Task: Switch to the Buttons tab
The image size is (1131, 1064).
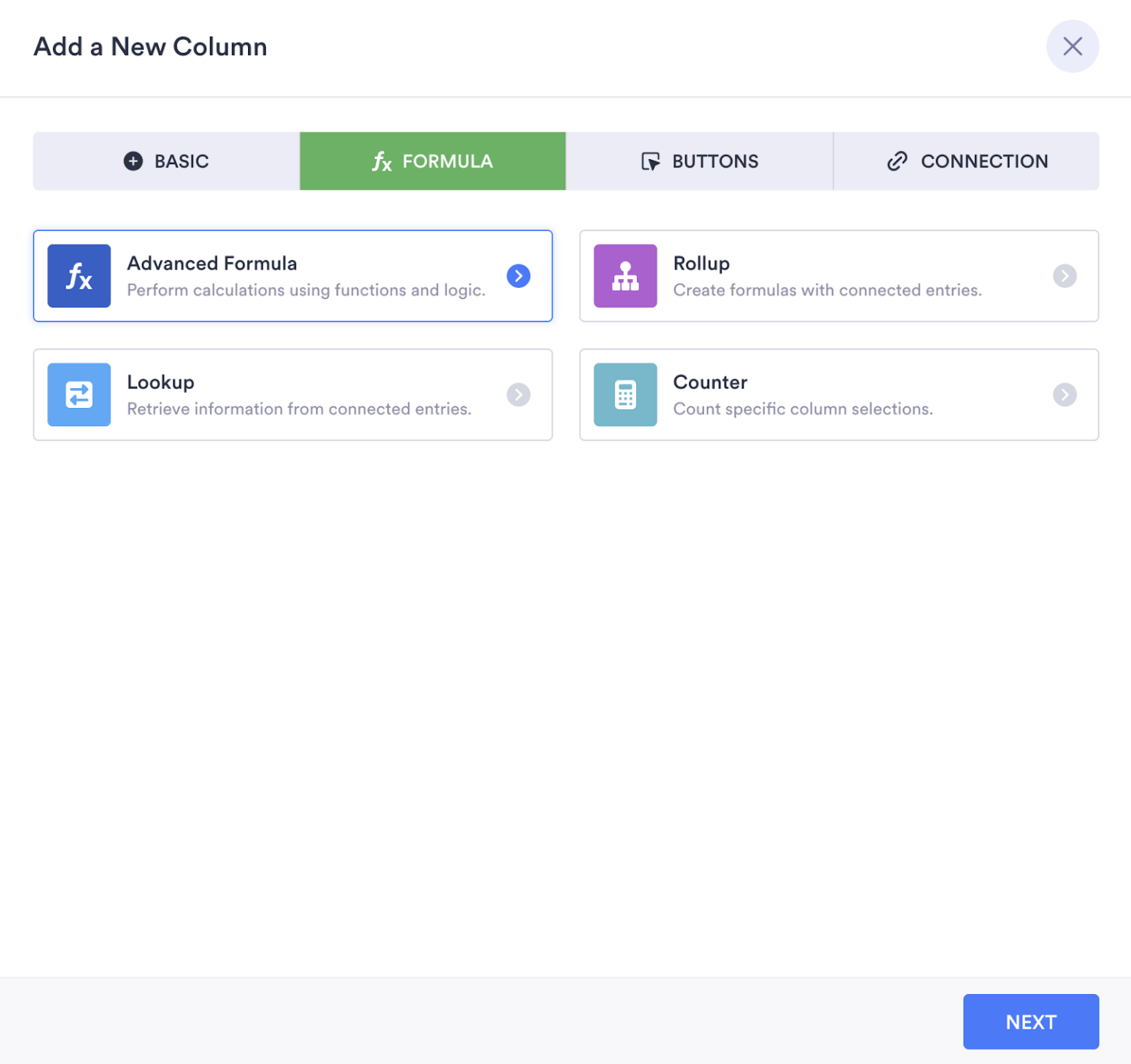Action: [x=700, y=161]
